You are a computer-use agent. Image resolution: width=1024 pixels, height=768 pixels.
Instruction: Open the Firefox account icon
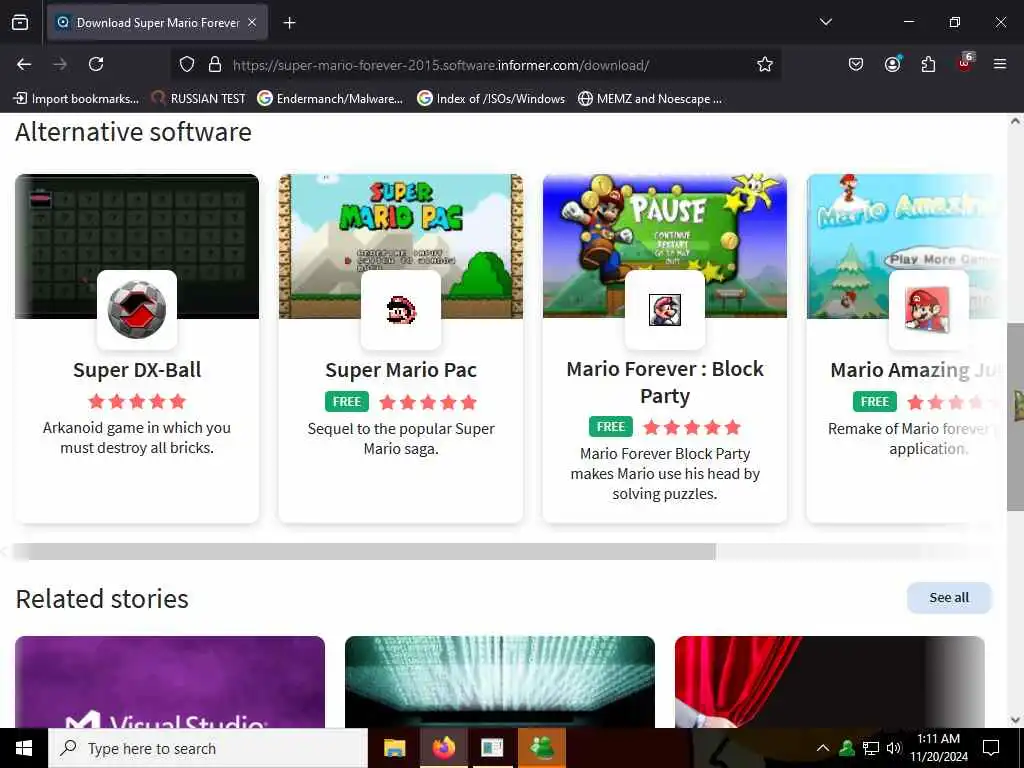892,64
